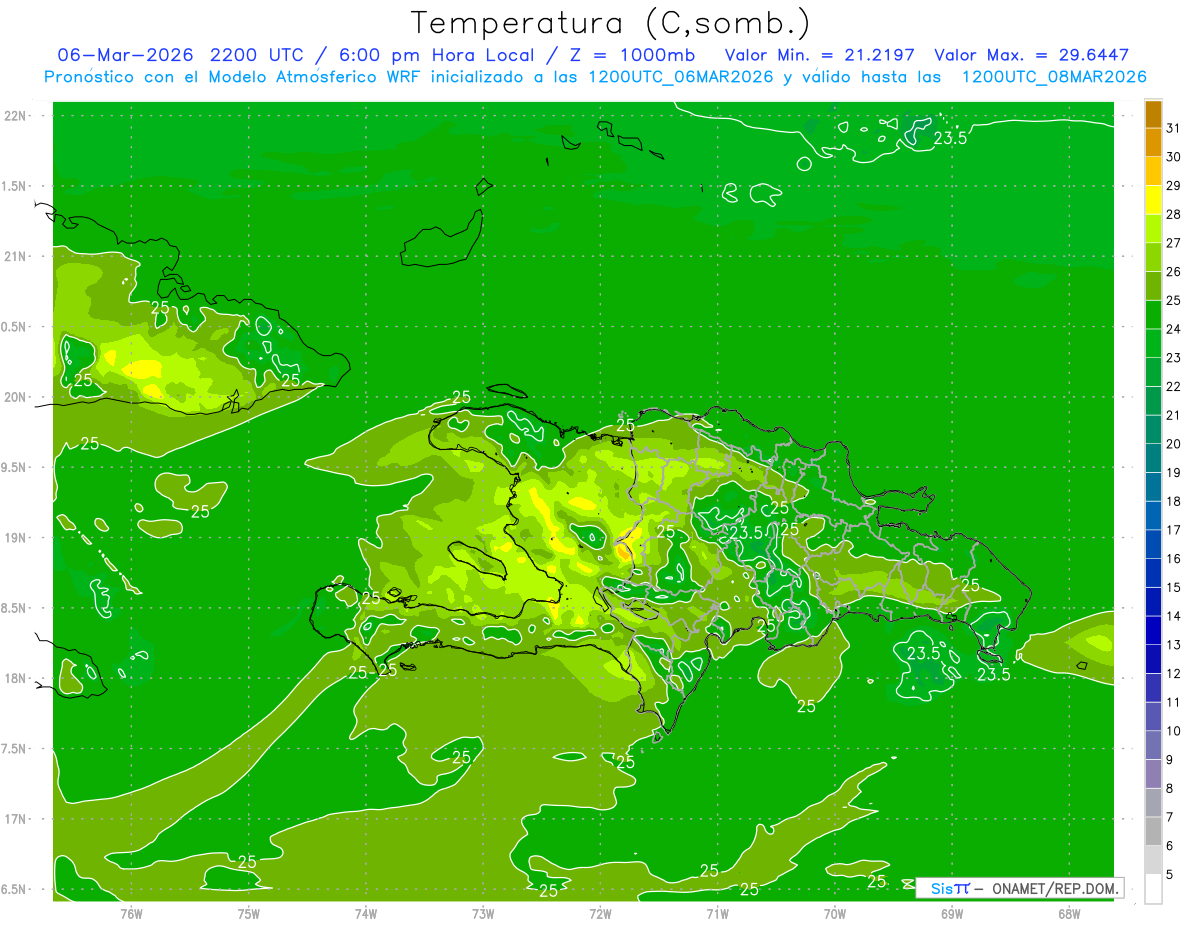Click '1200UTC_06MAR2026' initialization time text
The height and width of the screenshot is (927, 1200).
tap(676, 77)
